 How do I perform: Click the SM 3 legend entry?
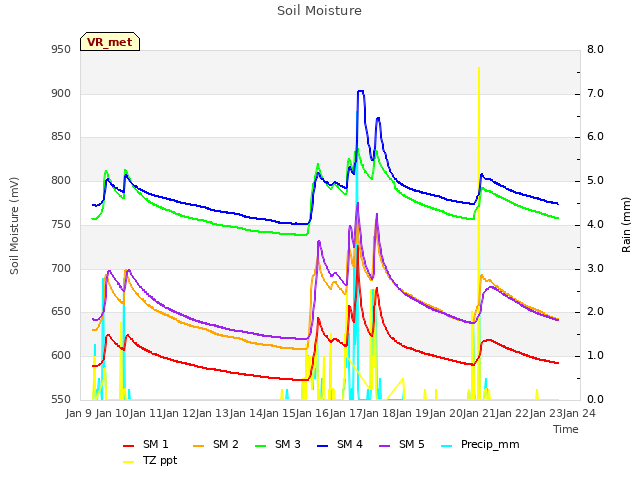click(278, 444)
